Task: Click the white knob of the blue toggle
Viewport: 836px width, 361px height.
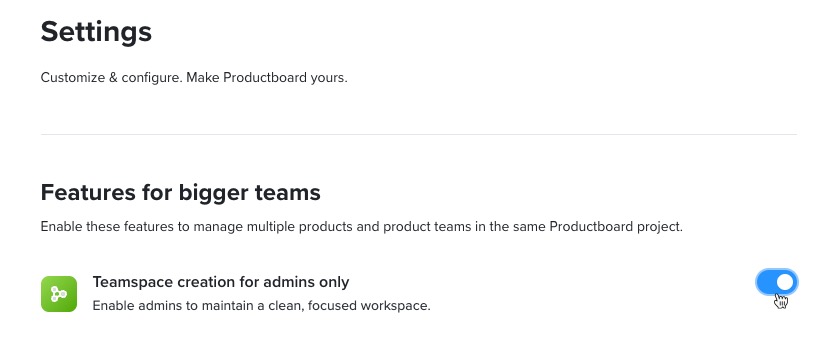Action: pos(785,282)
